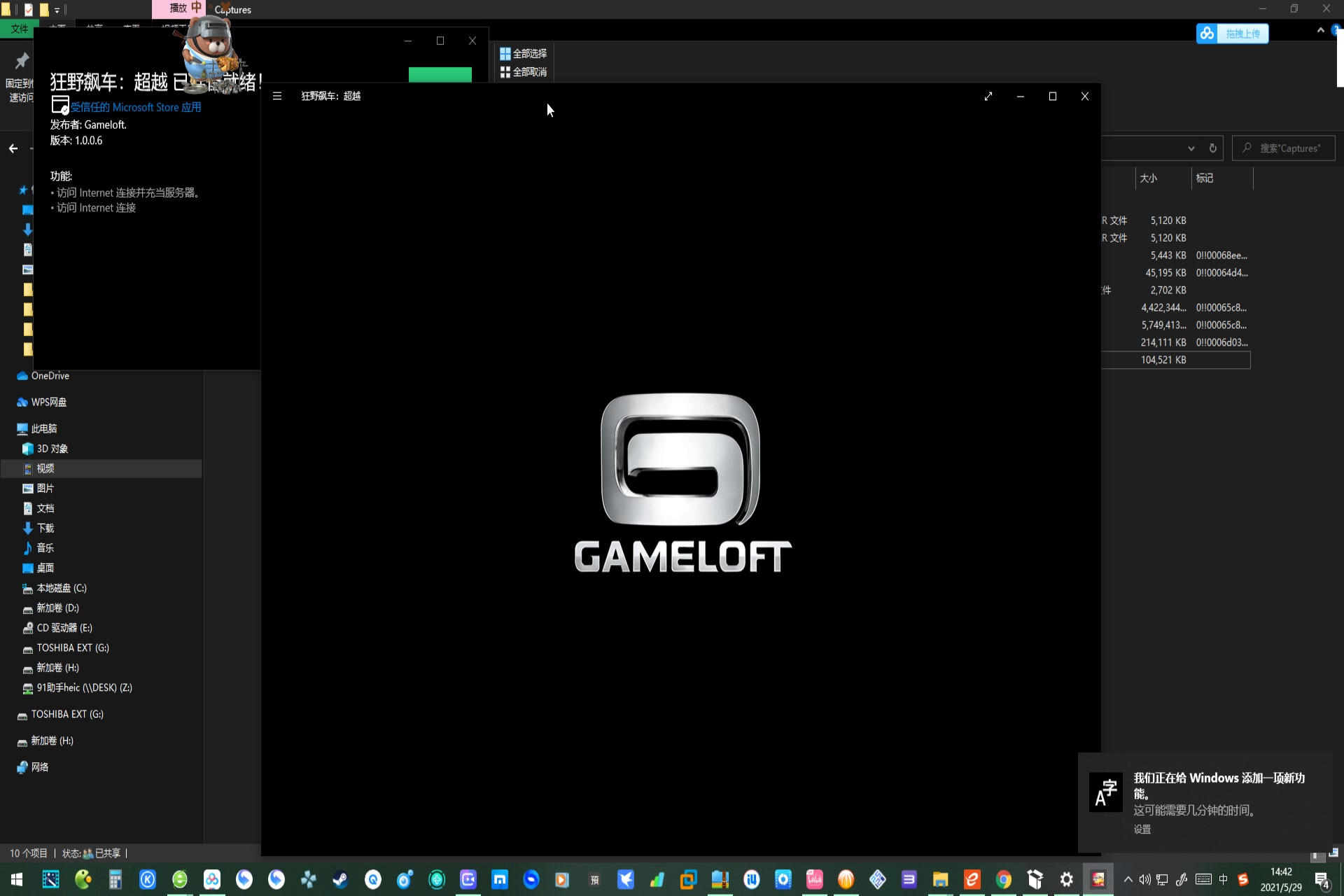Focus the search Captures input field
Image resolution: width=1344 pixels, height=896 pixels.
click(x=1284, y=148)
